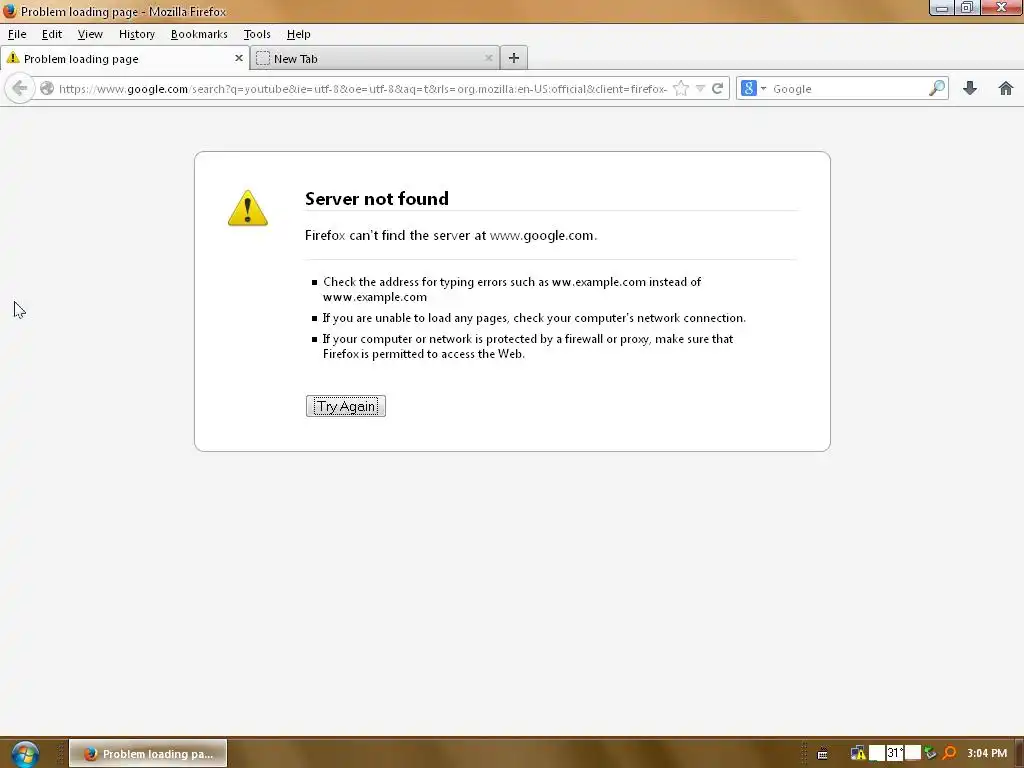Click the 'If you are unable to load' line
Viewport: 1024px width, 768px height.
(x=534, y=318)
